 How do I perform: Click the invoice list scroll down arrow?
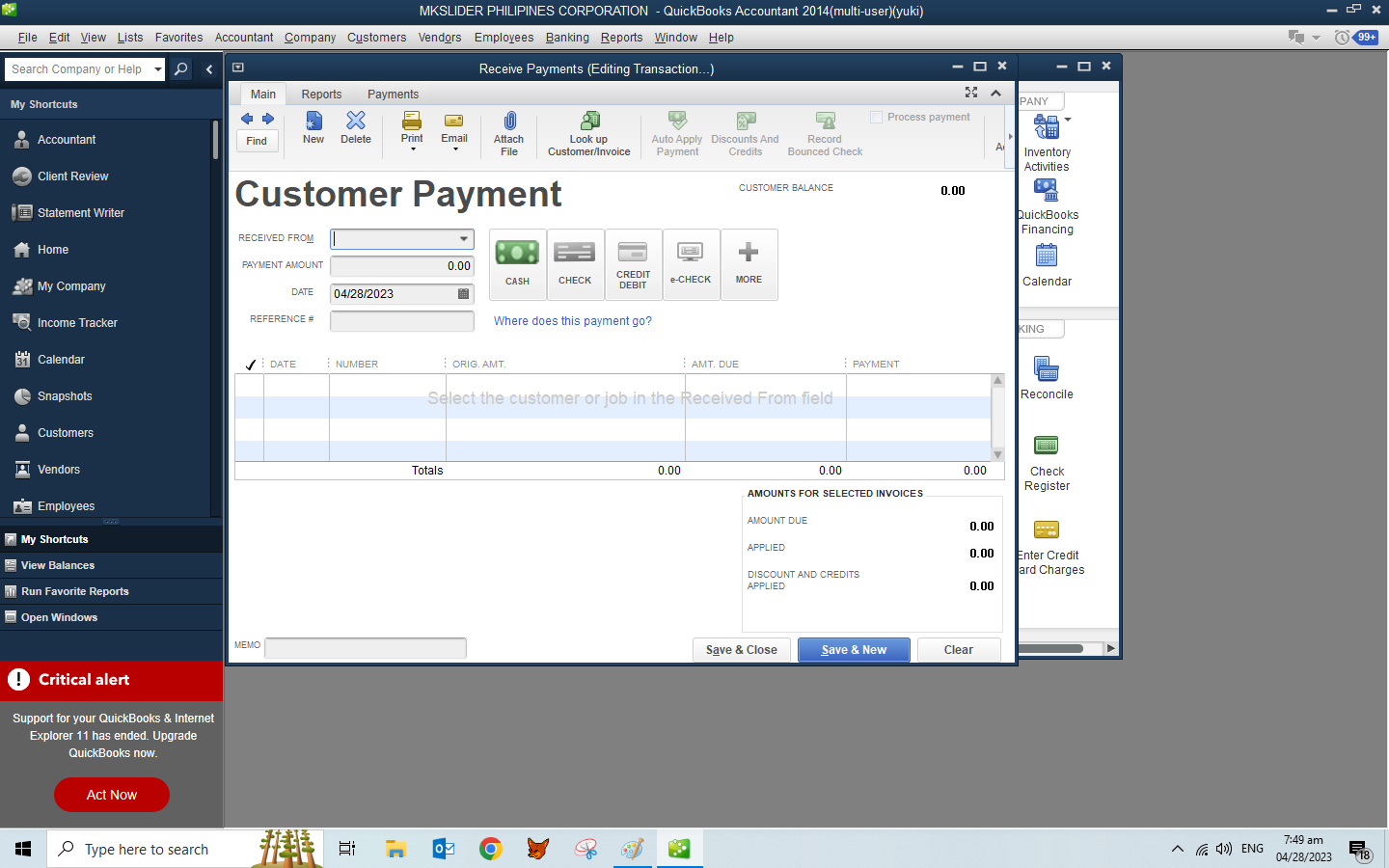coord(998,454)
